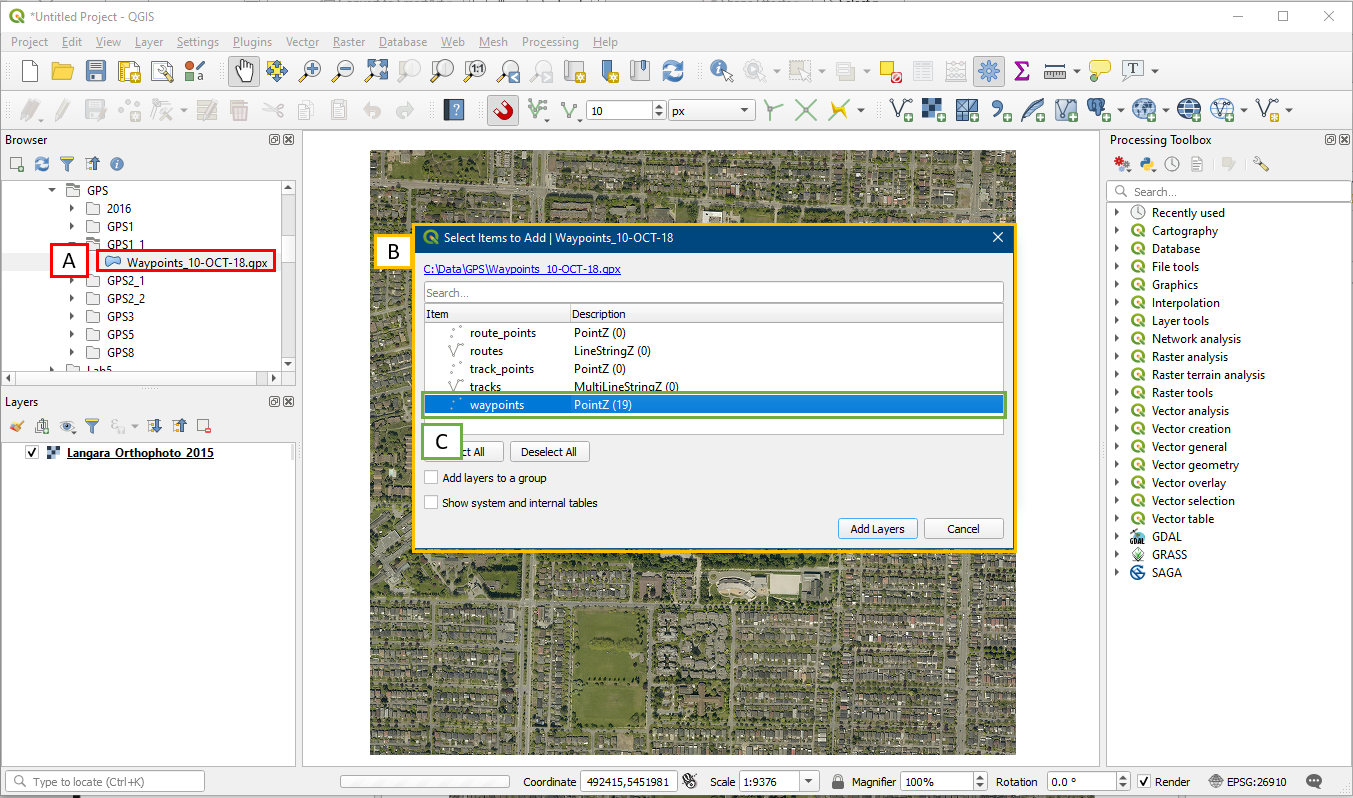Screen dimensions: 1353x798
Task: Click the Waypoints GPX file path link
Action: pos(521,269)
